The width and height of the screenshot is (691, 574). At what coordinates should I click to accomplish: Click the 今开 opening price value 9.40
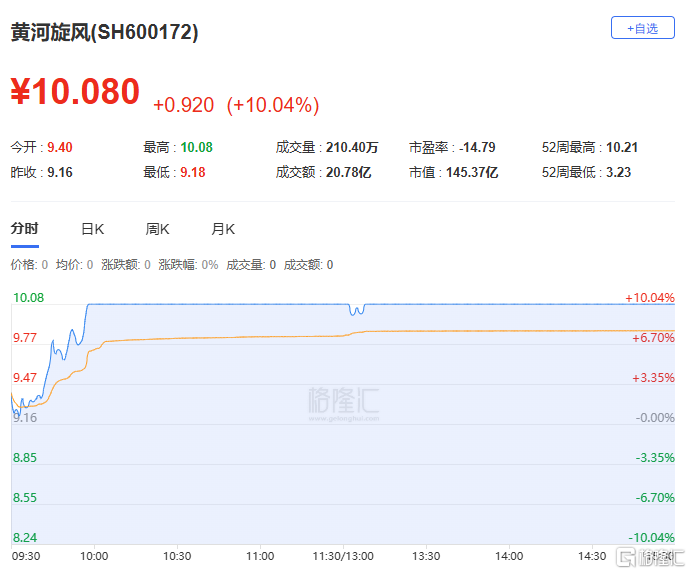coord(59,148)
